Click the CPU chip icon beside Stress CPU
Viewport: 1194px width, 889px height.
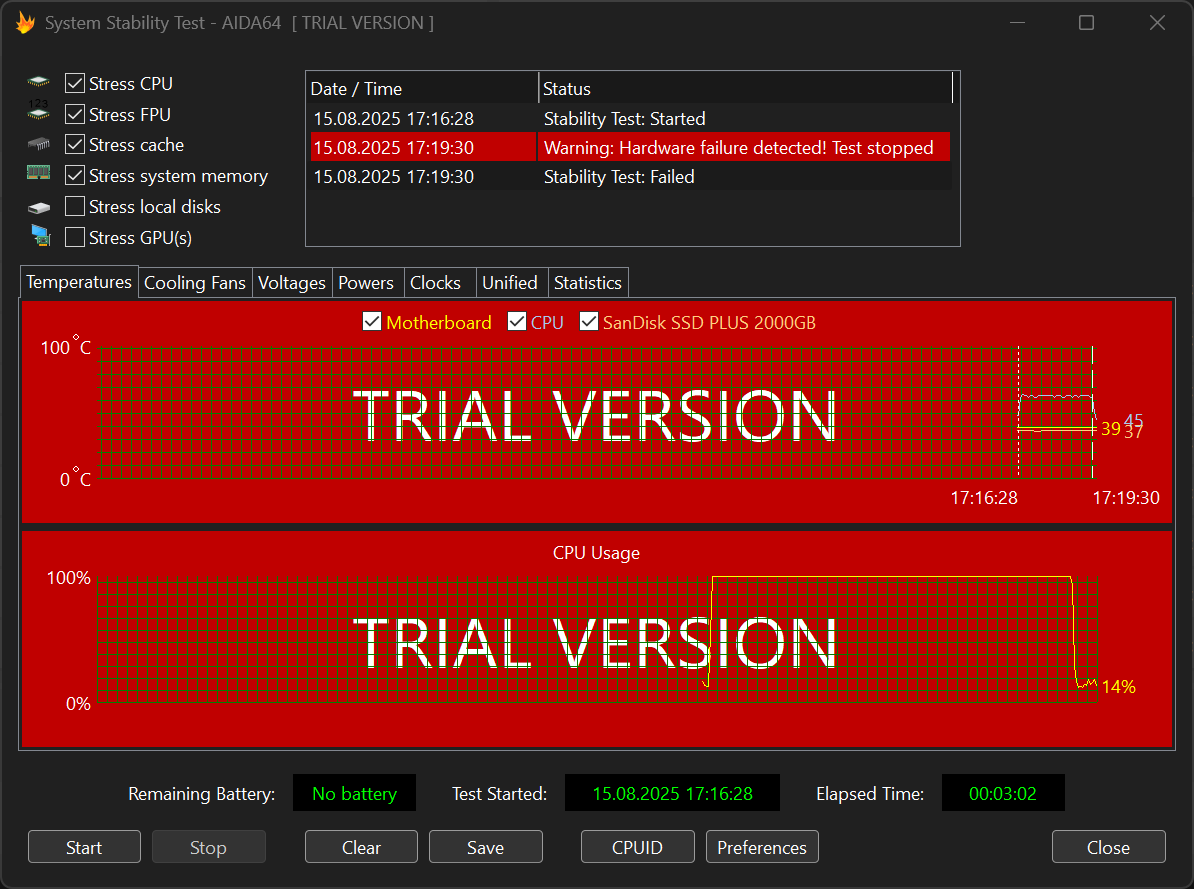point(39,82)
